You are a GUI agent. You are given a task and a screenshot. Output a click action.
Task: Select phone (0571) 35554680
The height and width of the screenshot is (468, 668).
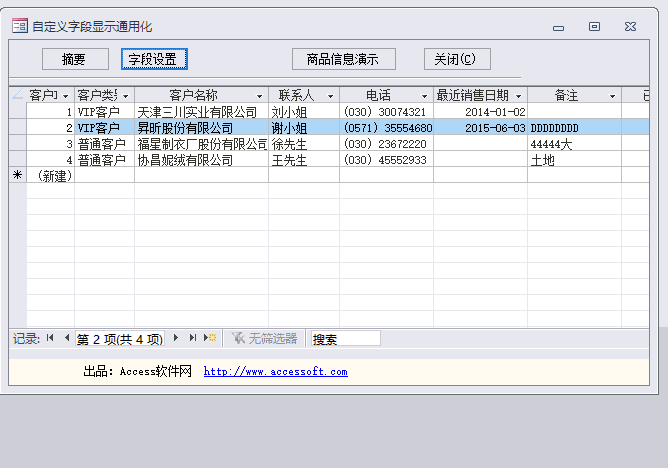tap(386, 127)
